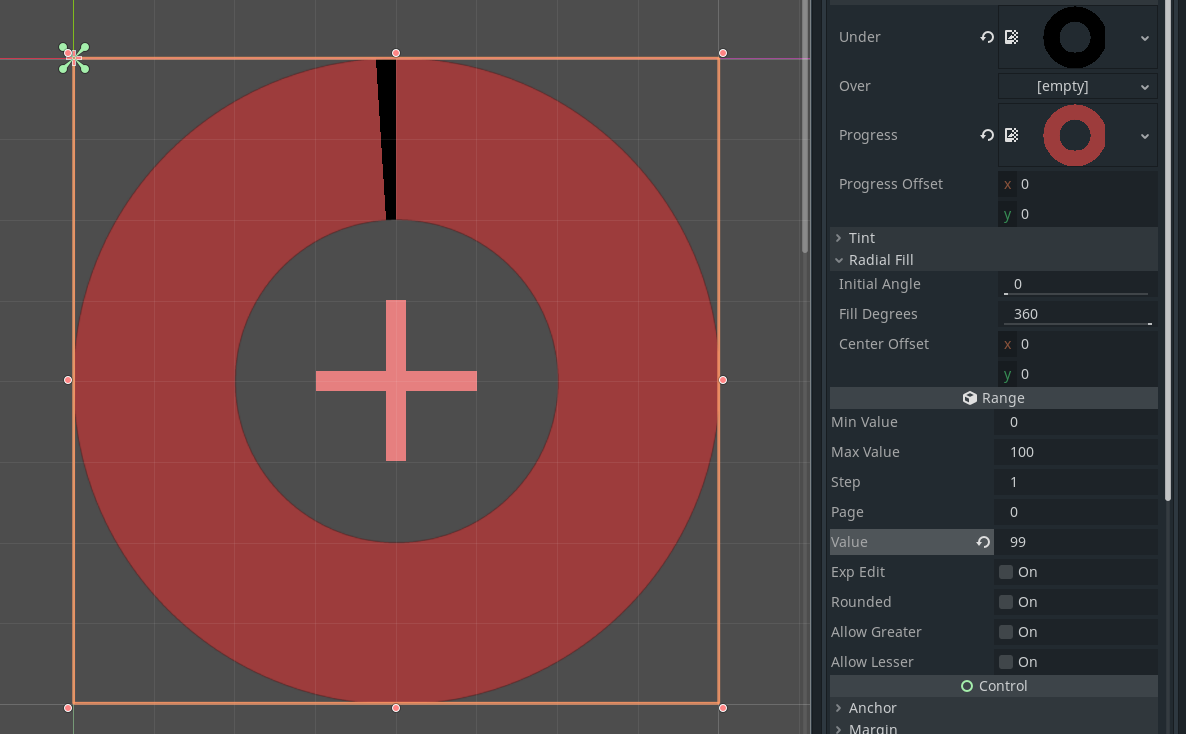Click the revert arrow on the Value property
Viewport: 1186px width, 734px height.
point(982,541)
